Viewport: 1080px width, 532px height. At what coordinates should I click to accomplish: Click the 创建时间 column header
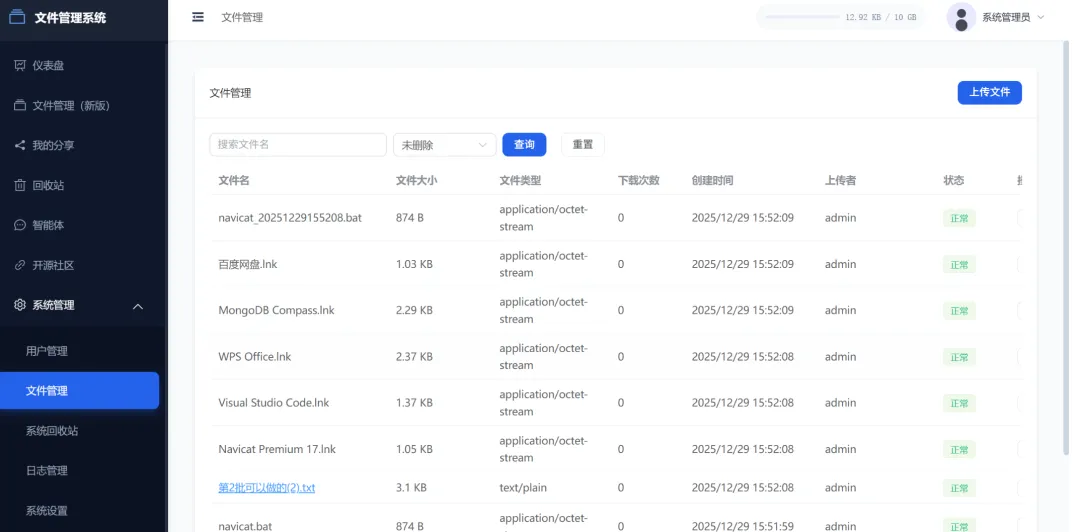pyautogui.click(x=712, y=181)
